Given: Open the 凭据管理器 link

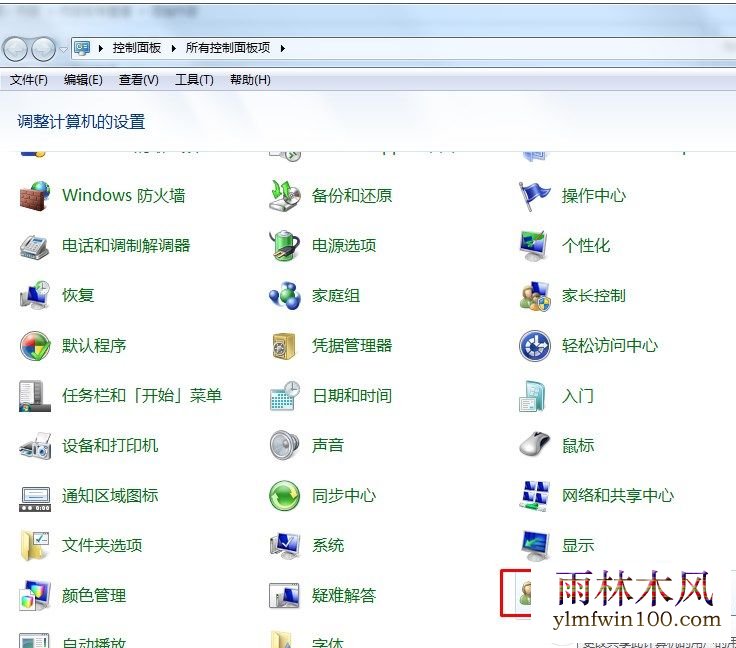Looking at the screenshot, I should tap(352, 346).
